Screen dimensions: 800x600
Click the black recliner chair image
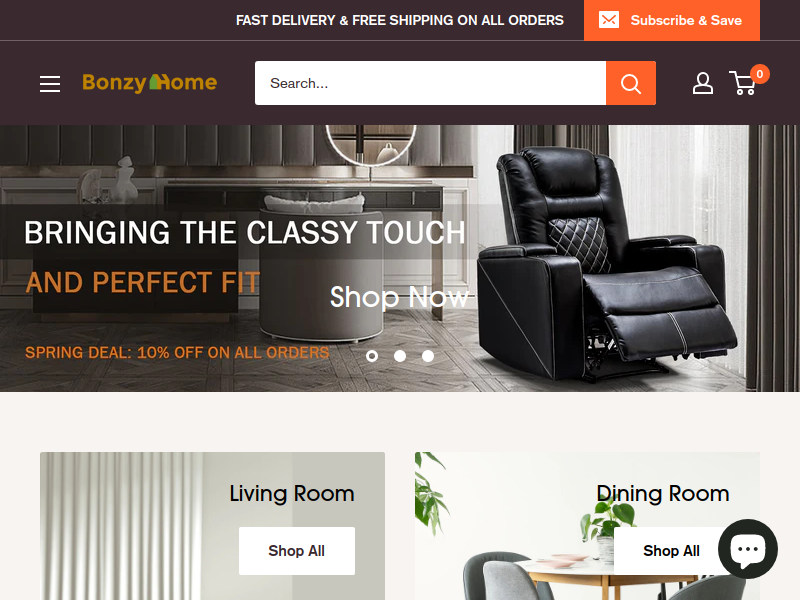point(605,263)
